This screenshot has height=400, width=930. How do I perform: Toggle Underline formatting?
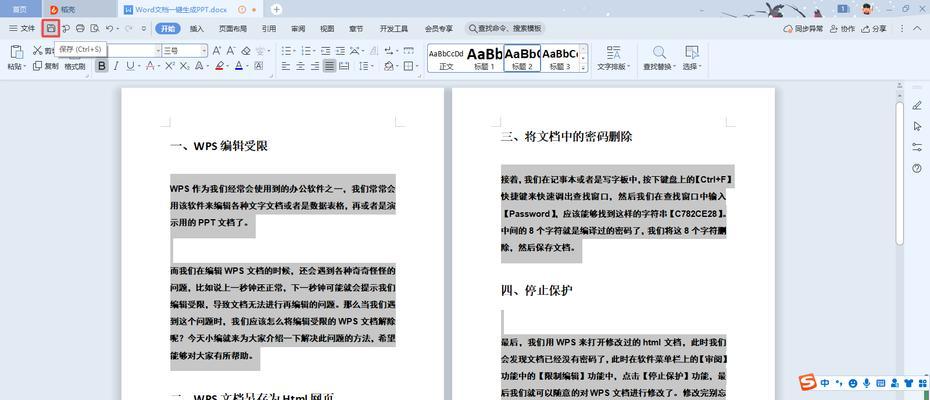pos(129,66)
